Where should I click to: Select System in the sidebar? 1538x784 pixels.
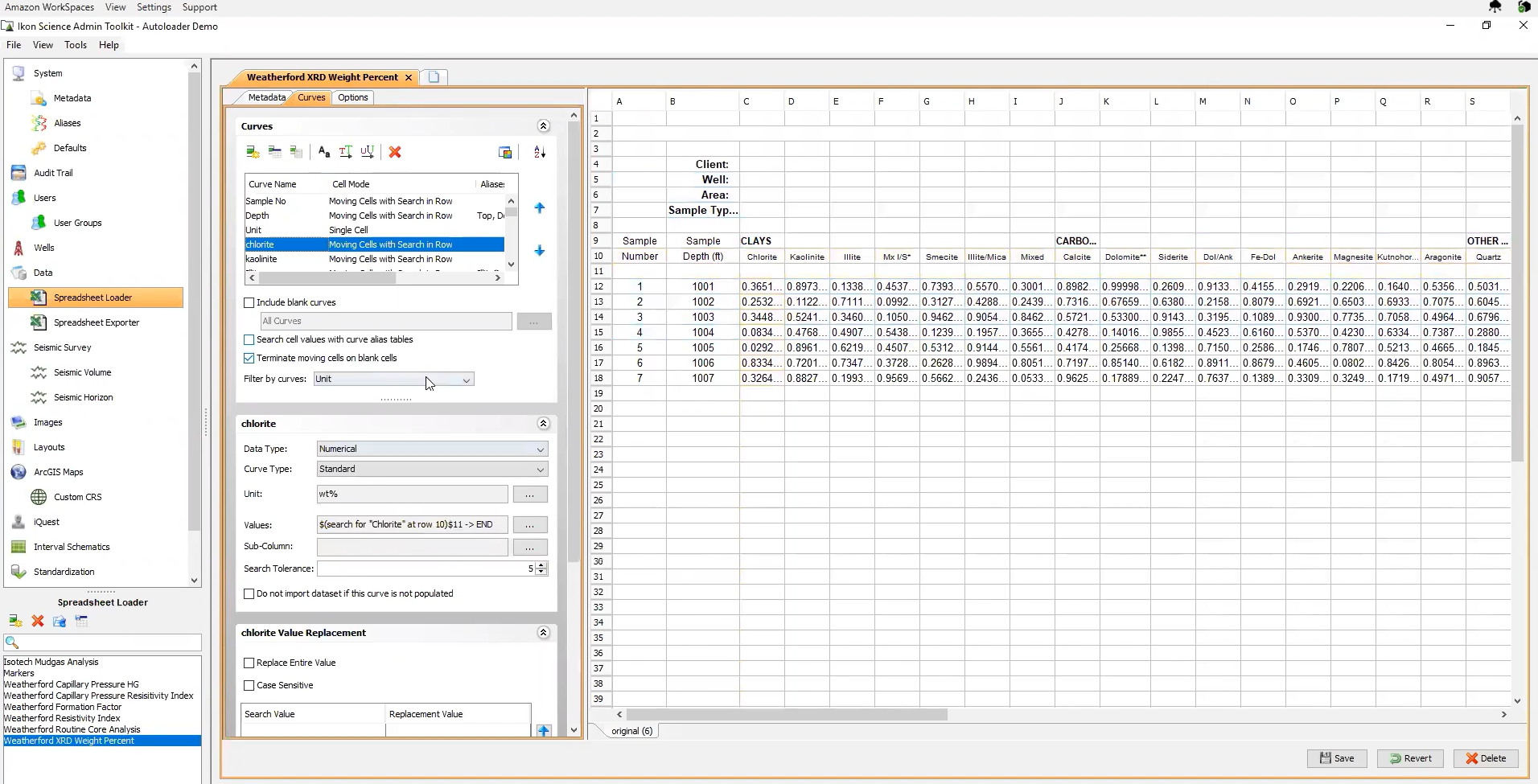click(47, 73)
